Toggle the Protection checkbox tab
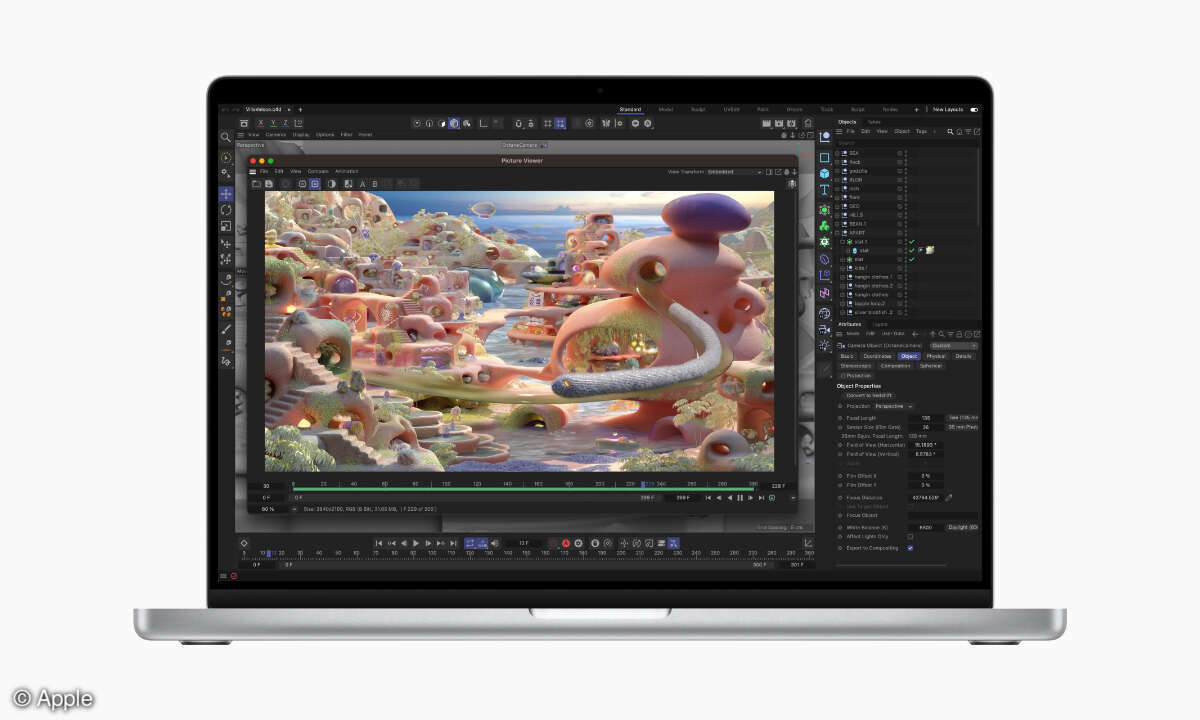1200x720 pixels. (x=856, y=375)
